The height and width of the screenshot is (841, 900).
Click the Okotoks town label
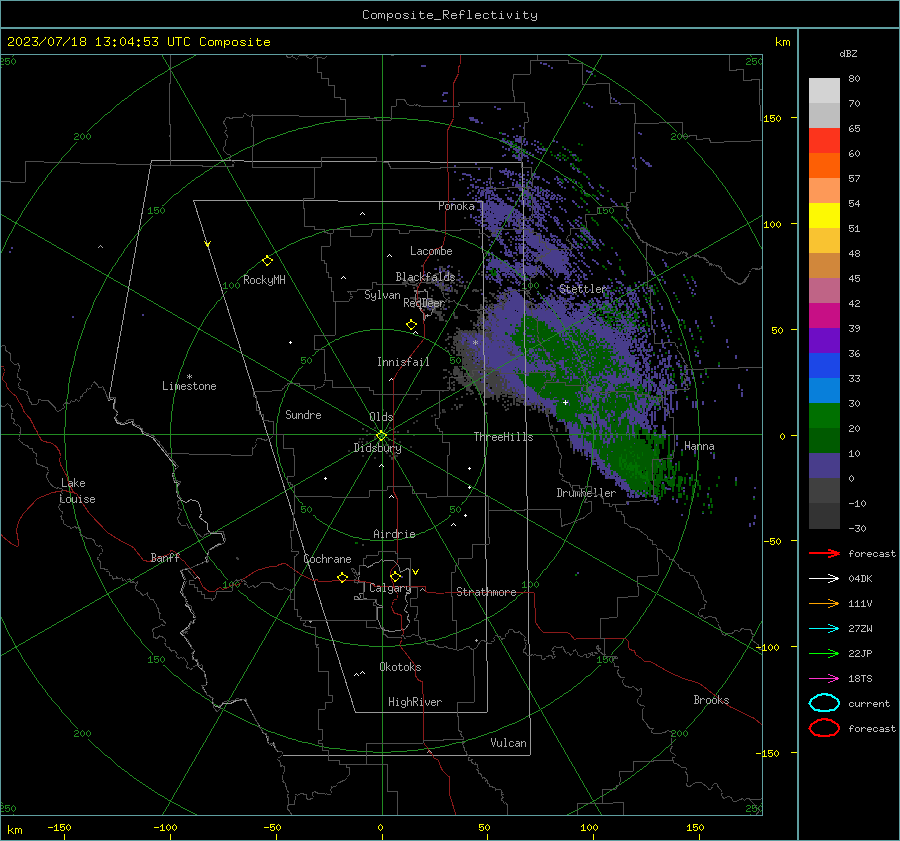[x=400, y=667]
